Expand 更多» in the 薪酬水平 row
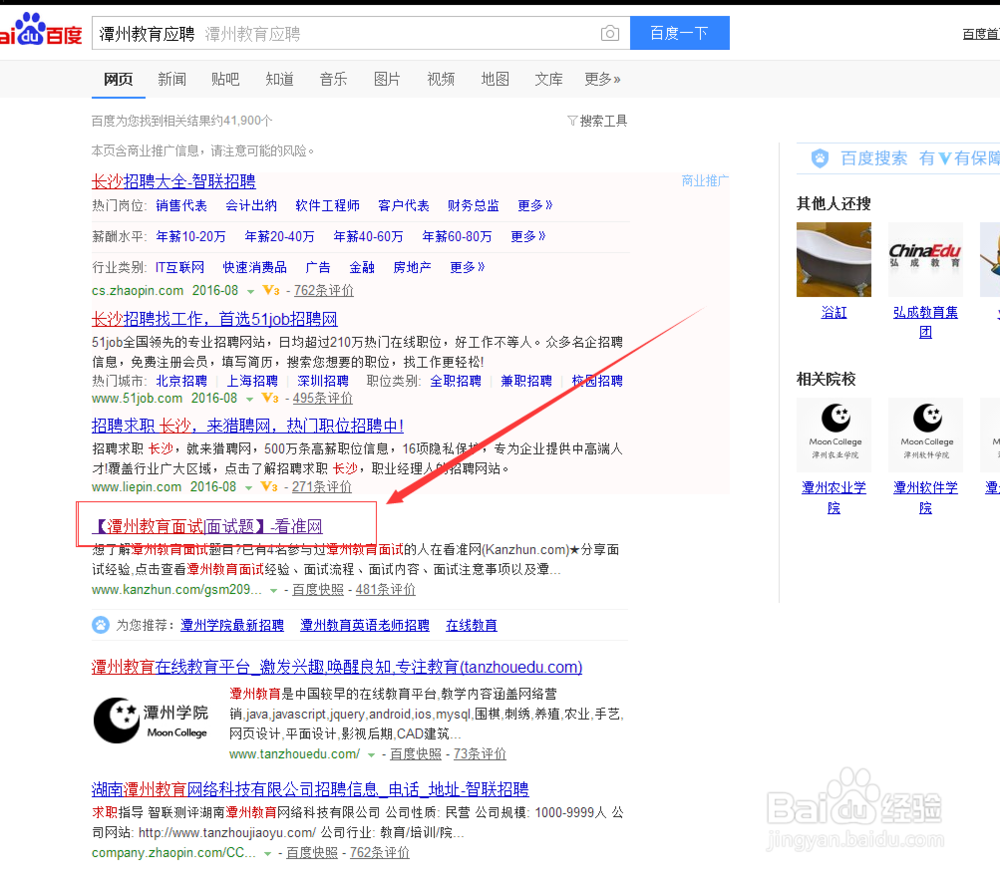This screenshot has height=874, width=1000. [x=528, y=237]
